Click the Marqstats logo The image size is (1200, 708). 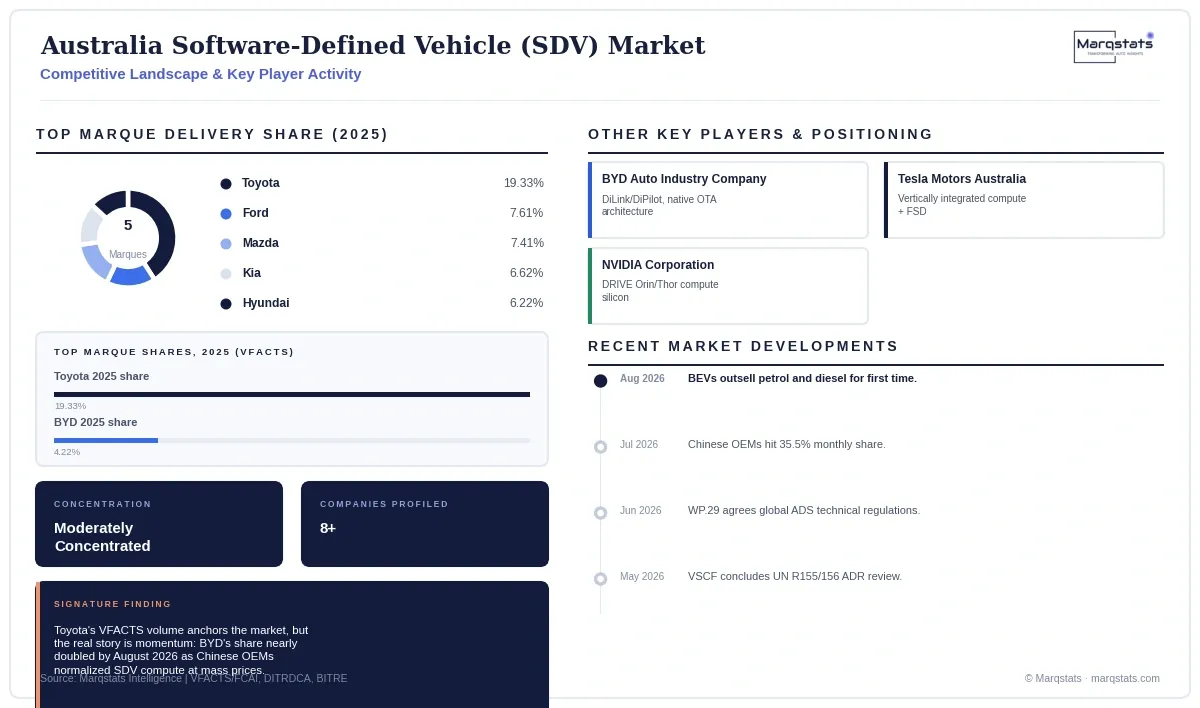pos(1114,46)
